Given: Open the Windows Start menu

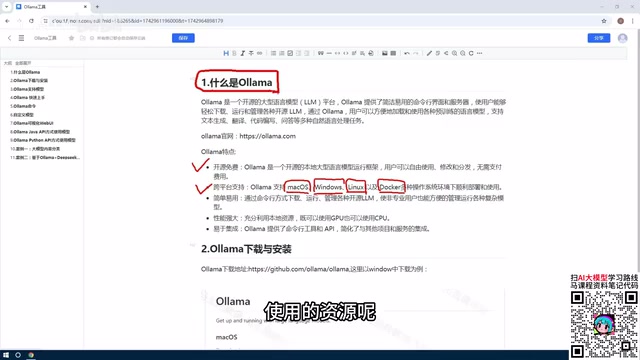Looking at the screenshot, I should pyautogui.click(x=6, y=355).
